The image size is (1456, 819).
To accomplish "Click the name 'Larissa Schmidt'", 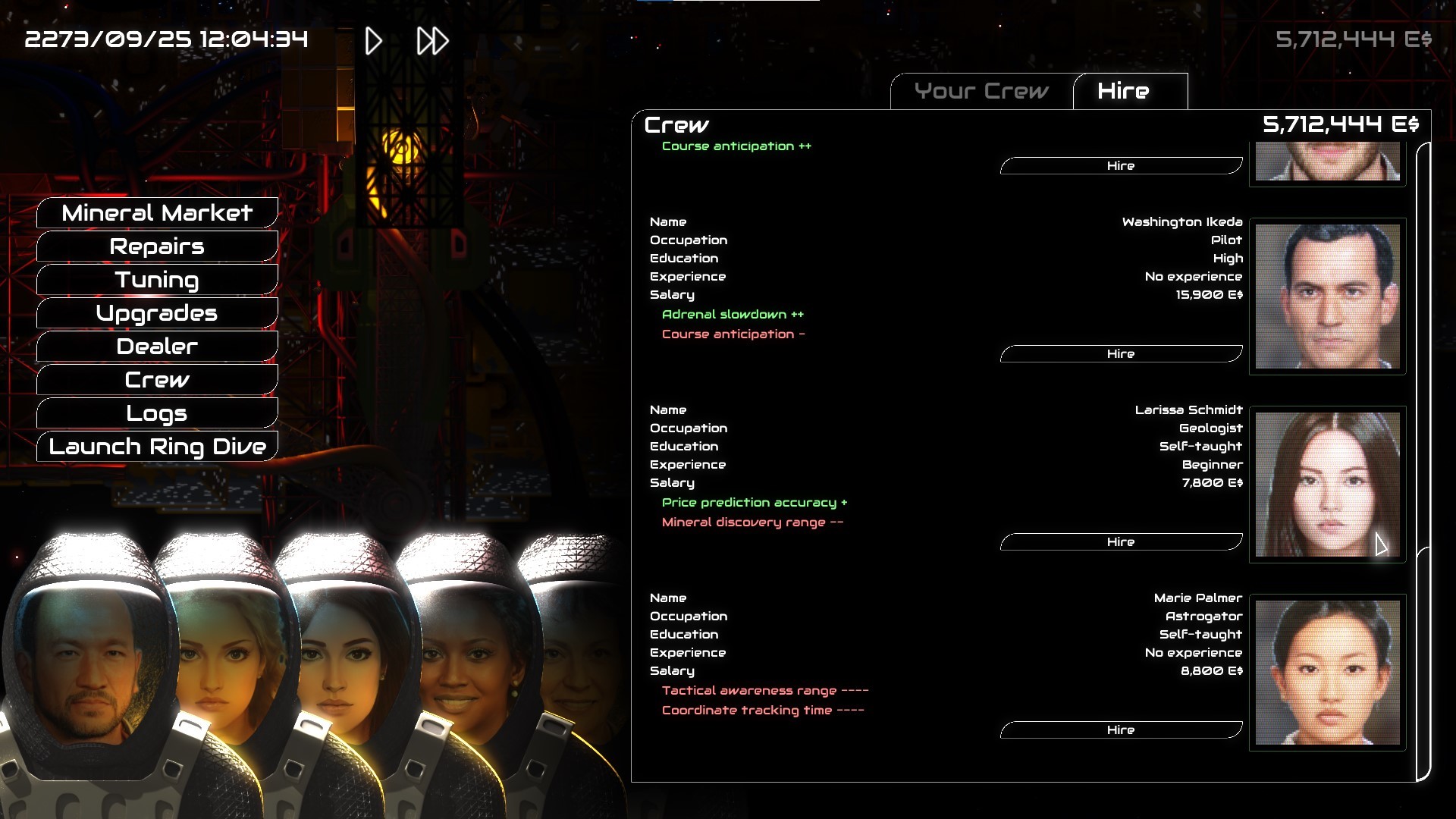I will click(1188, 410).
